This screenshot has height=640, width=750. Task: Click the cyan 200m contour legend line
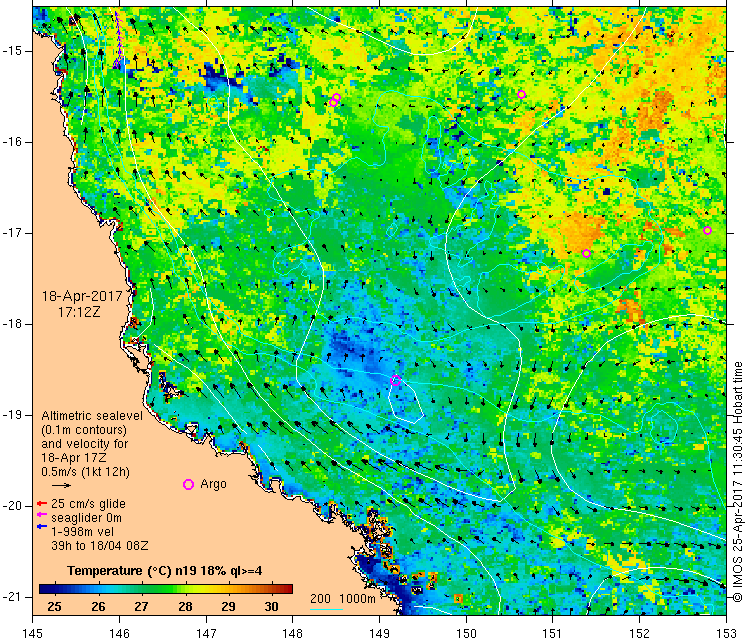[326, 609]
